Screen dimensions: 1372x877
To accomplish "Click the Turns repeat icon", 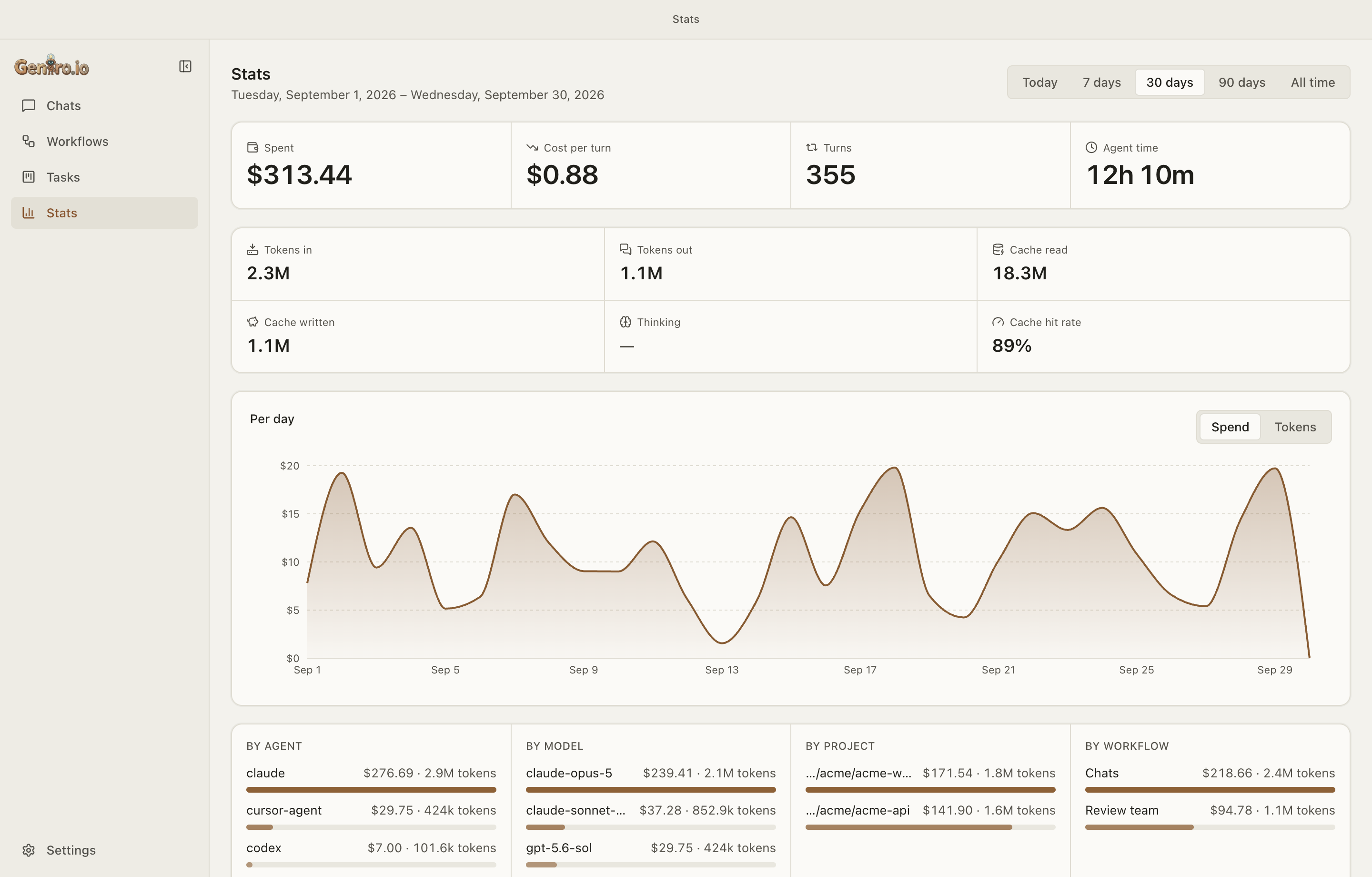I will coord(811,148).
